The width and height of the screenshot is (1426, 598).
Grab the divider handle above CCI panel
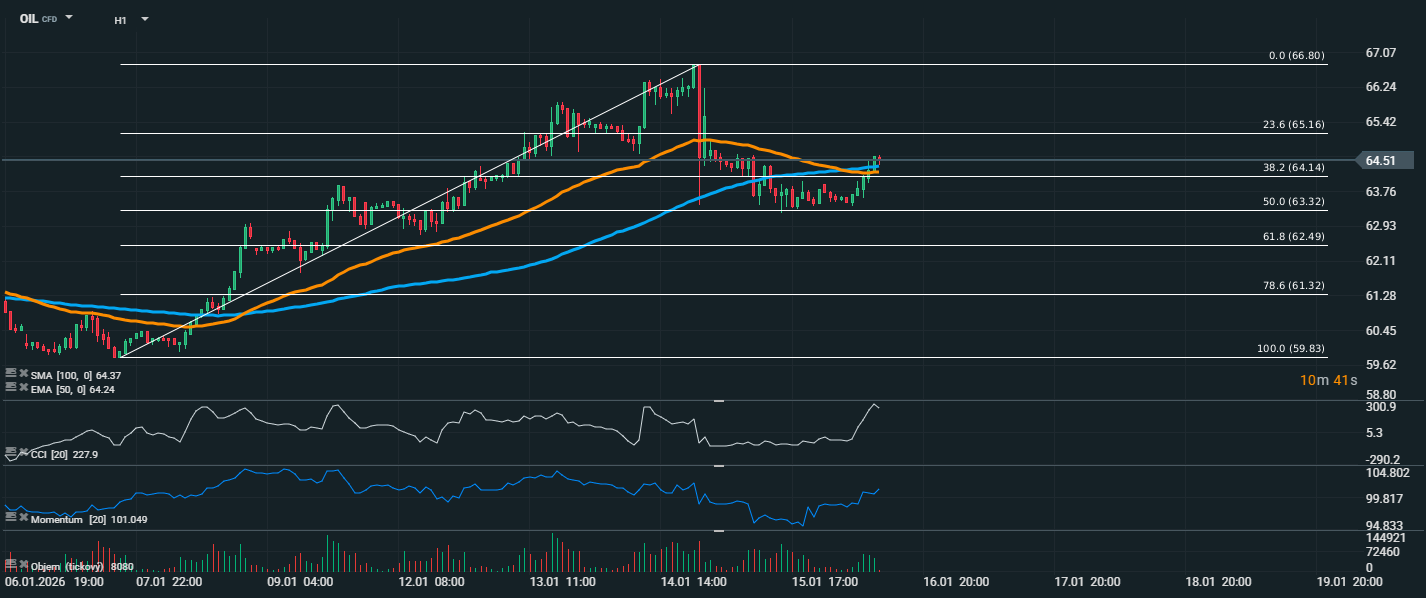pyautogui.click(x=718, y=401)
